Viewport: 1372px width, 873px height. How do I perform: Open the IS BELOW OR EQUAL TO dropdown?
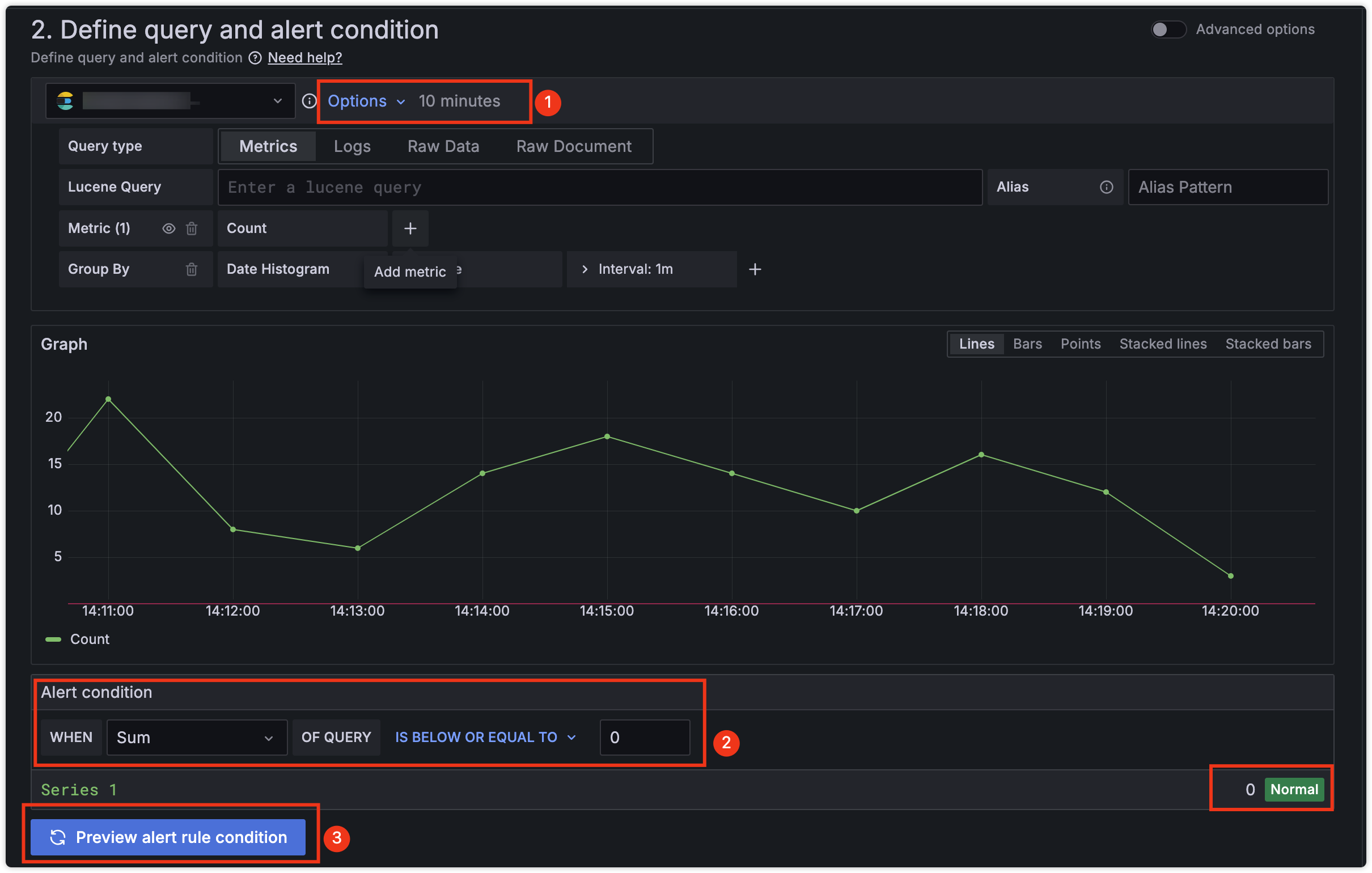[485, 737]
